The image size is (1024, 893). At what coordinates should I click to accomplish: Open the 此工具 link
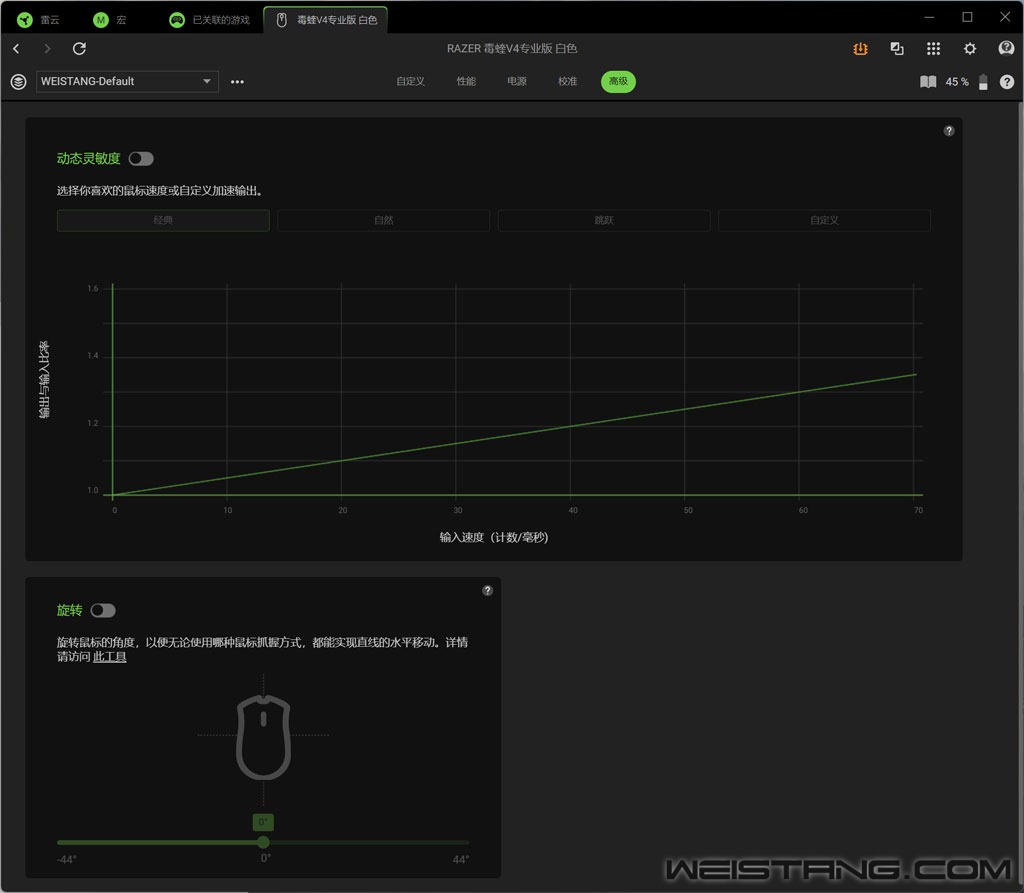coord(110,658)
